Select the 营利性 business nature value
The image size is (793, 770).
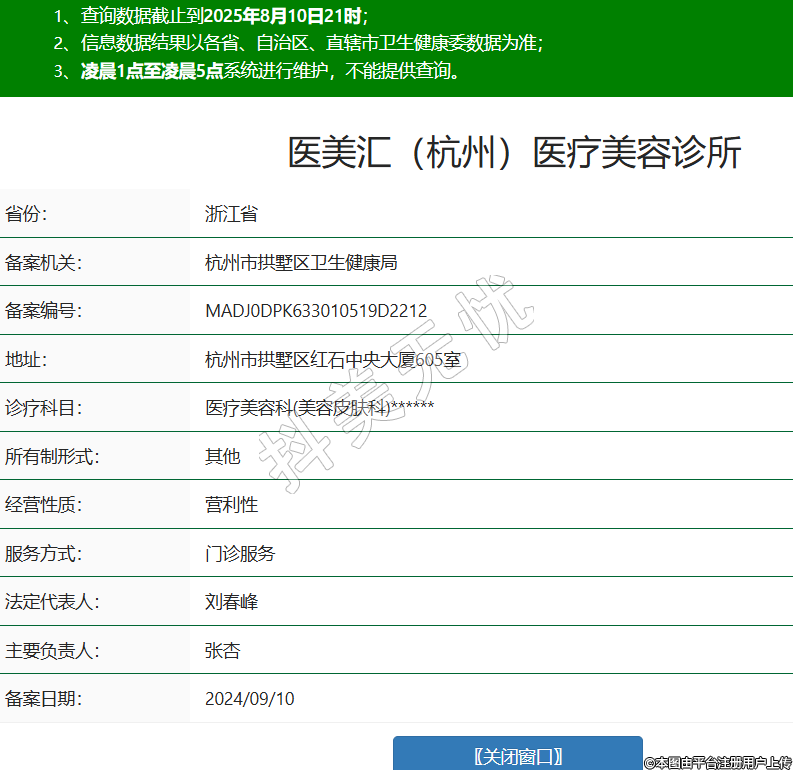point(231,504)
